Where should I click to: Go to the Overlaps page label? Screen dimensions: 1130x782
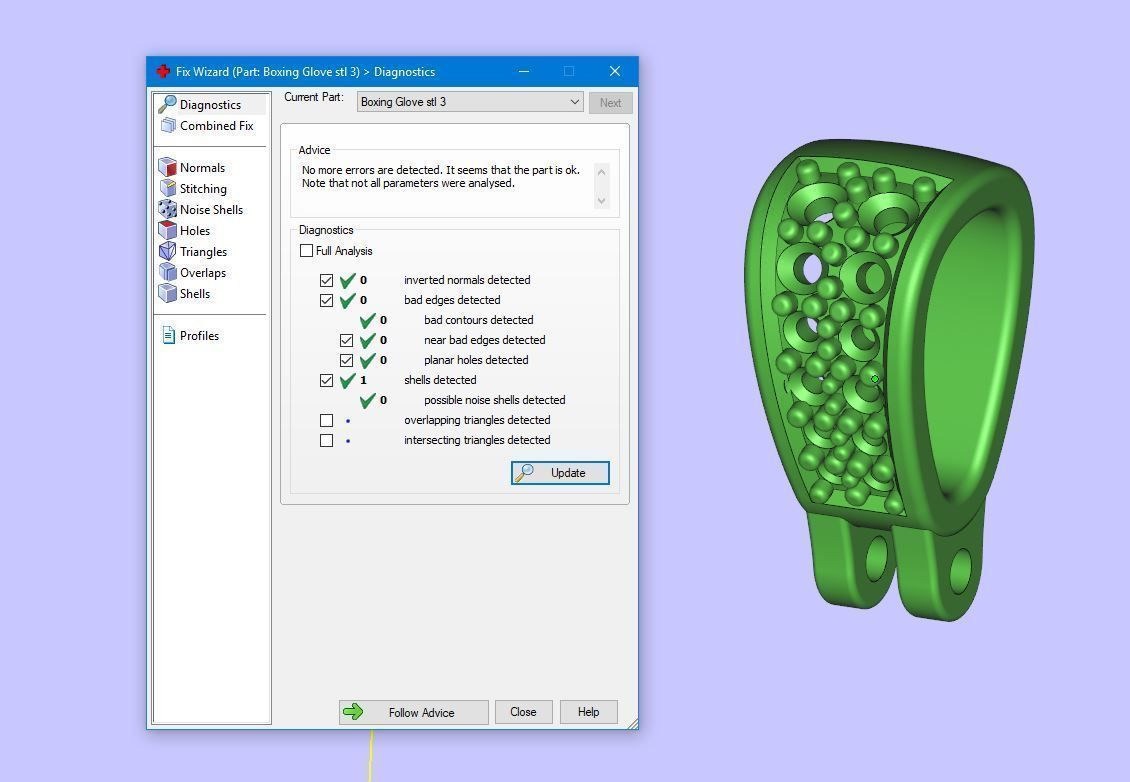[203, 272]
